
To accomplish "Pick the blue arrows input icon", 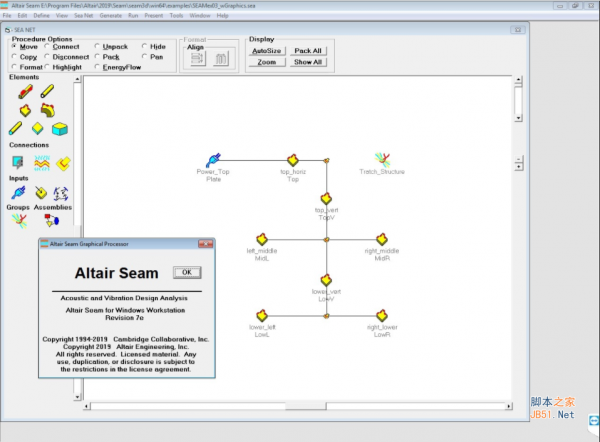I will (61, 194).
